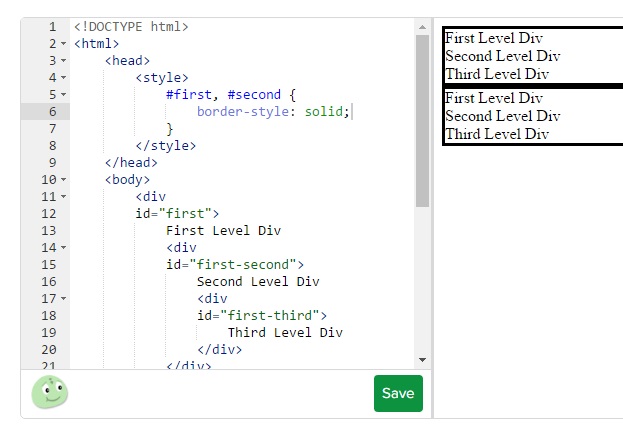
Task: Click the '<style>' opening tag on line 4
Action: [x=162, y=77]
